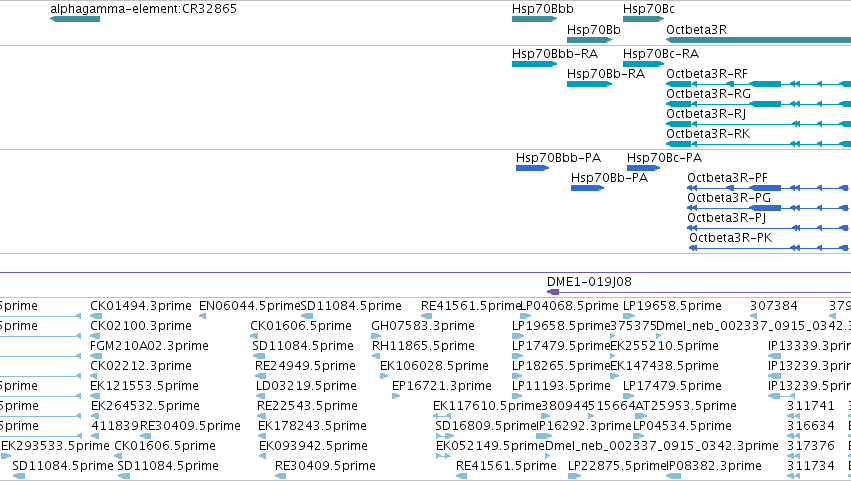The width and height of the screenshot is (851, 481).
Task: Select EST IP16292.3prime
Action: pyautogui.click(x=542, y=436)
